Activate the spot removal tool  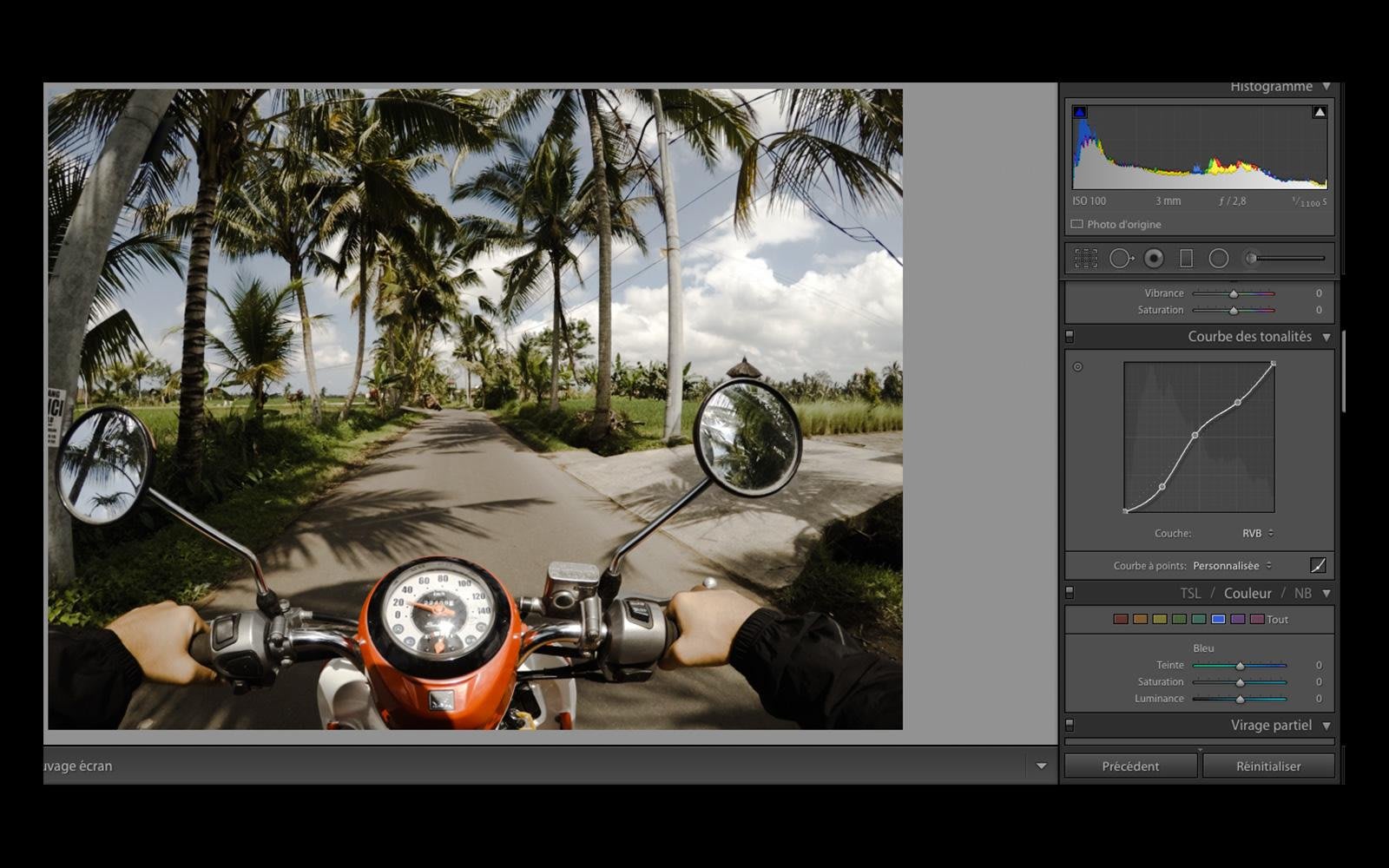[1120, 259]
